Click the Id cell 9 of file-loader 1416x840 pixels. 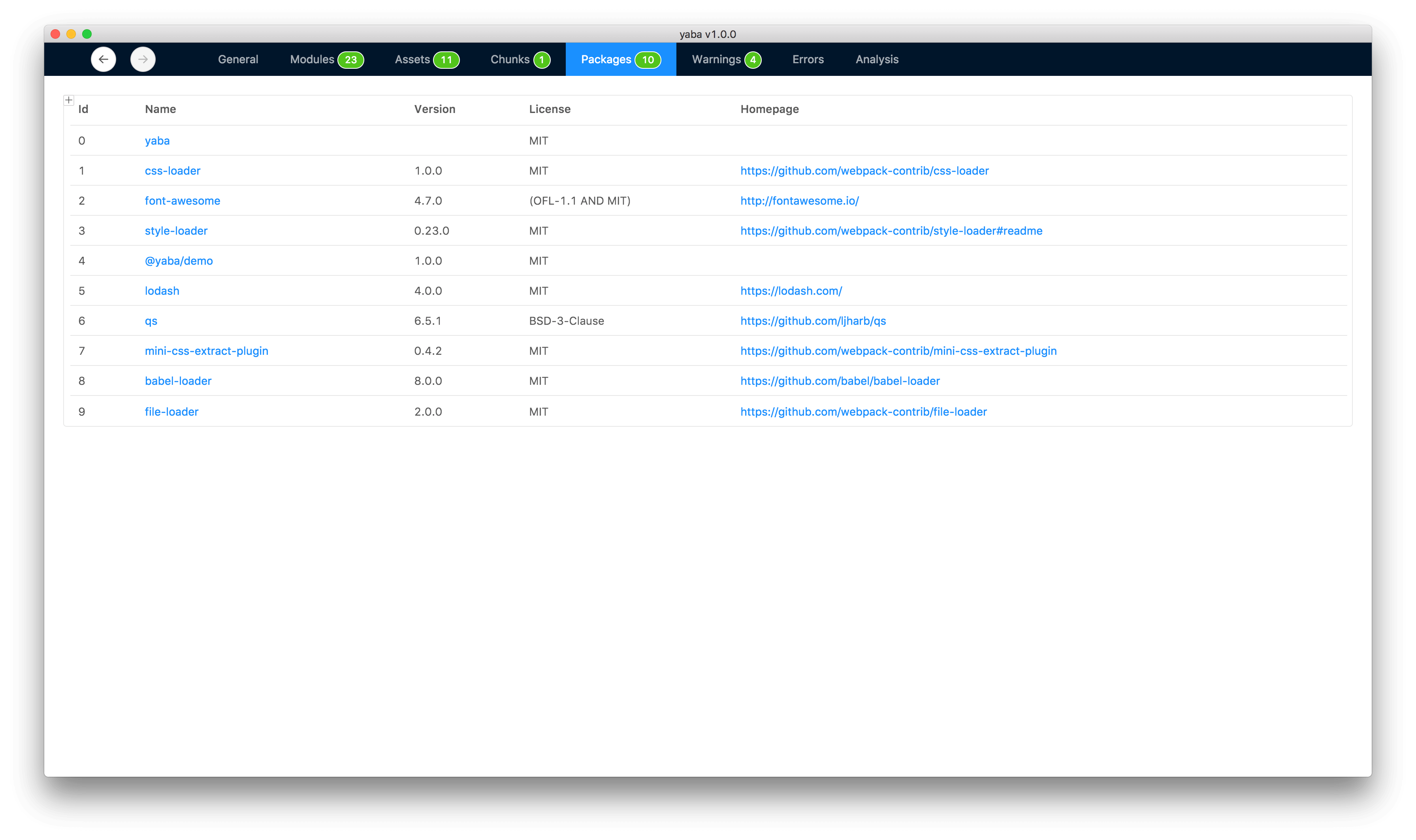[x=81, y=412]
